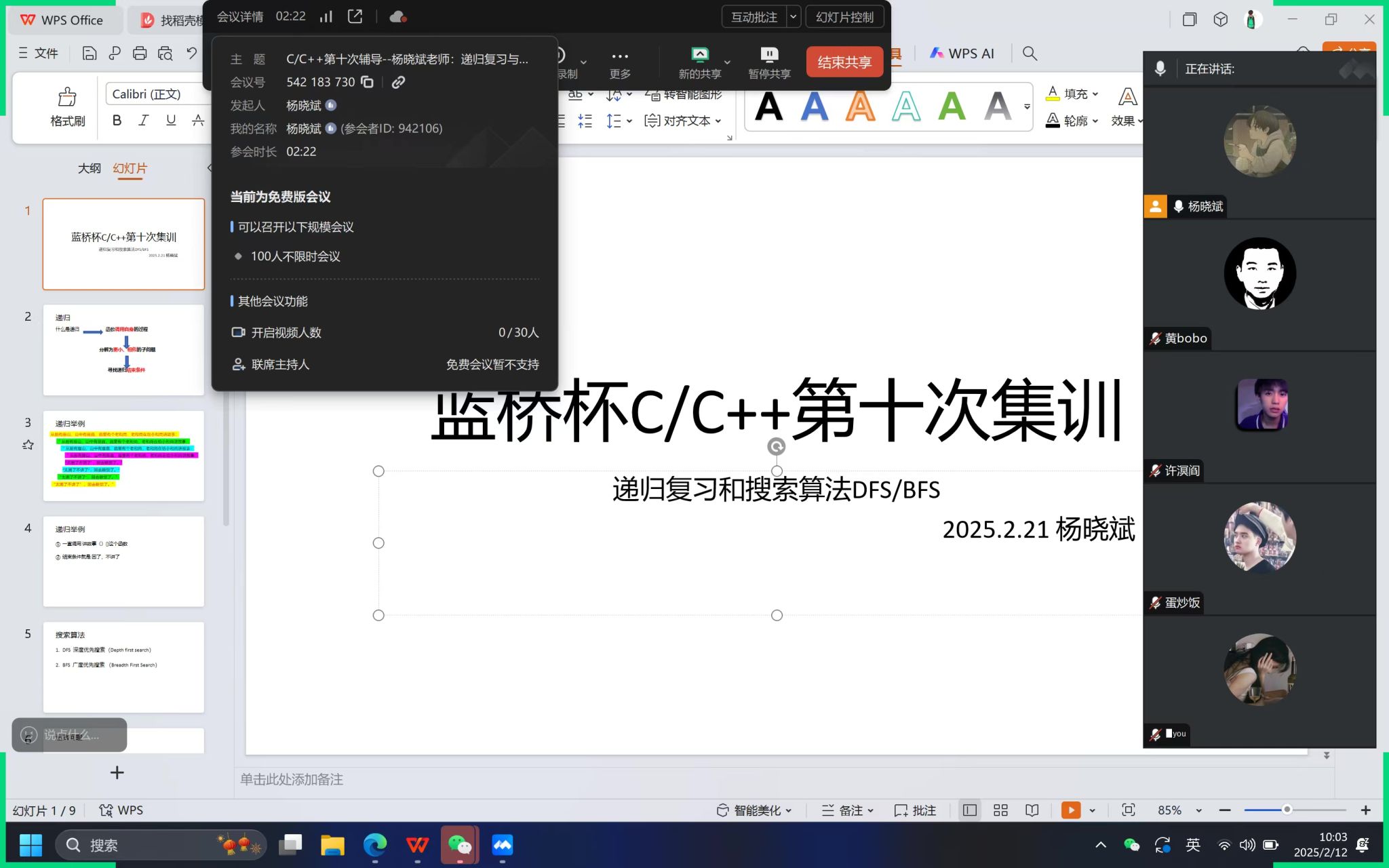Toggle Italic formatting
This screenshot has width=1389, height=868.
[143, 121]
